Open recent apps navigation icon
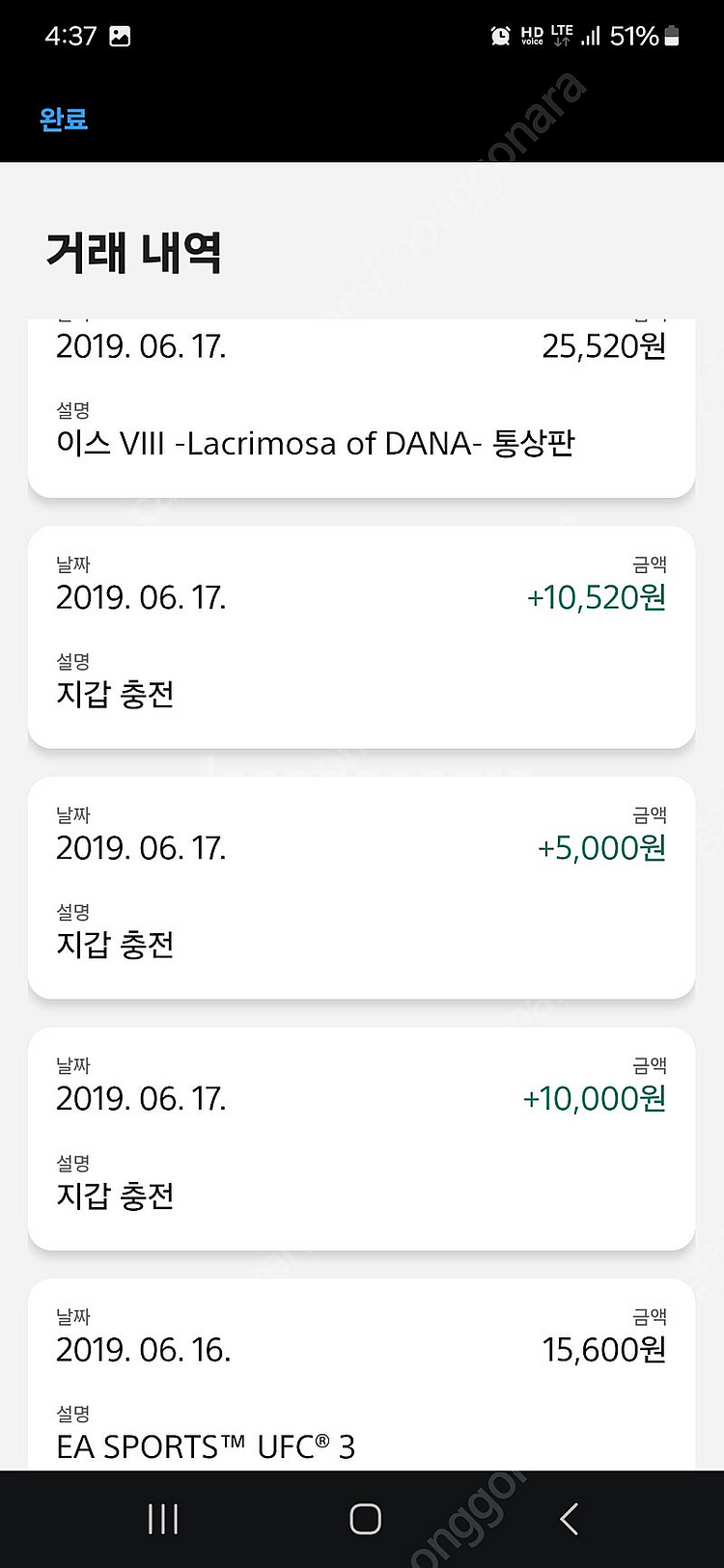The width and height of the screenshot is (724, 1568). (x=162, y=1519)
